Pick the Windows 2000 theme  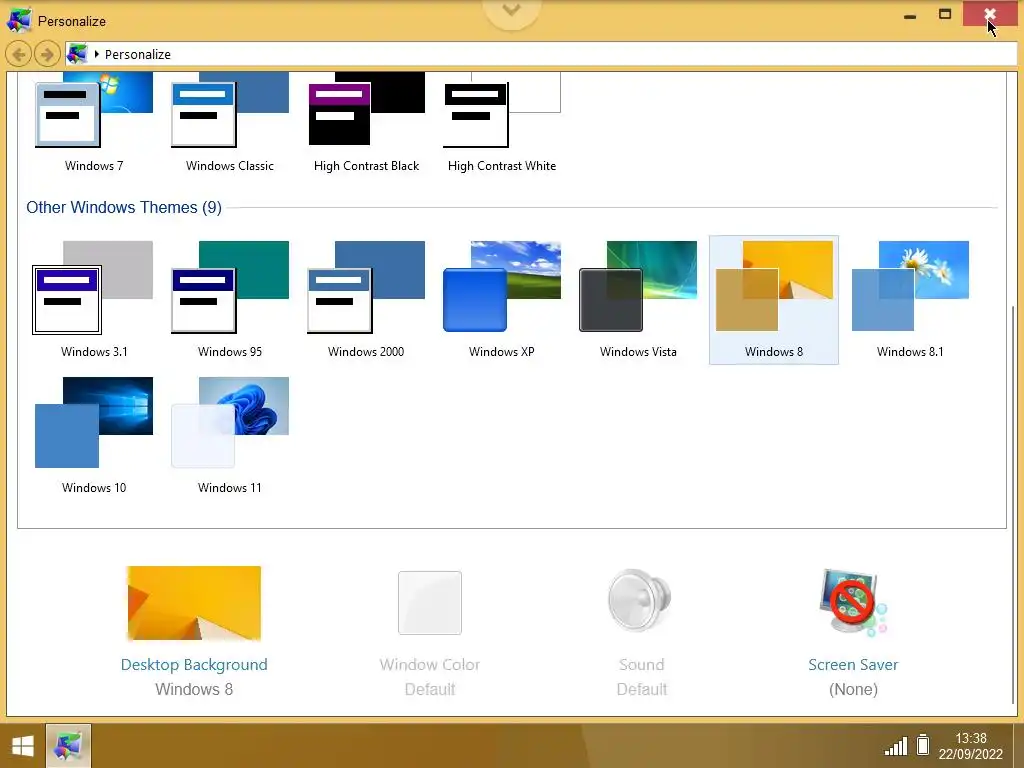click(366, 300)
